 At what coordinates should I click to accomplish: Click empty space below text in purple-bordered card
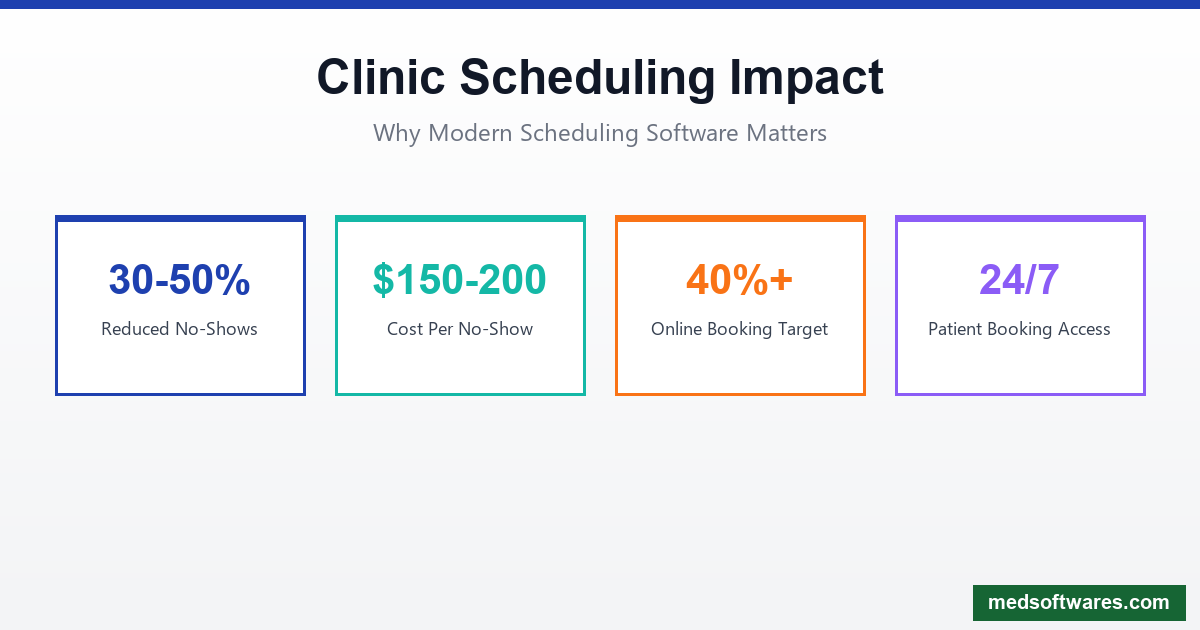pyautogui.click(x=1020, y=368)
